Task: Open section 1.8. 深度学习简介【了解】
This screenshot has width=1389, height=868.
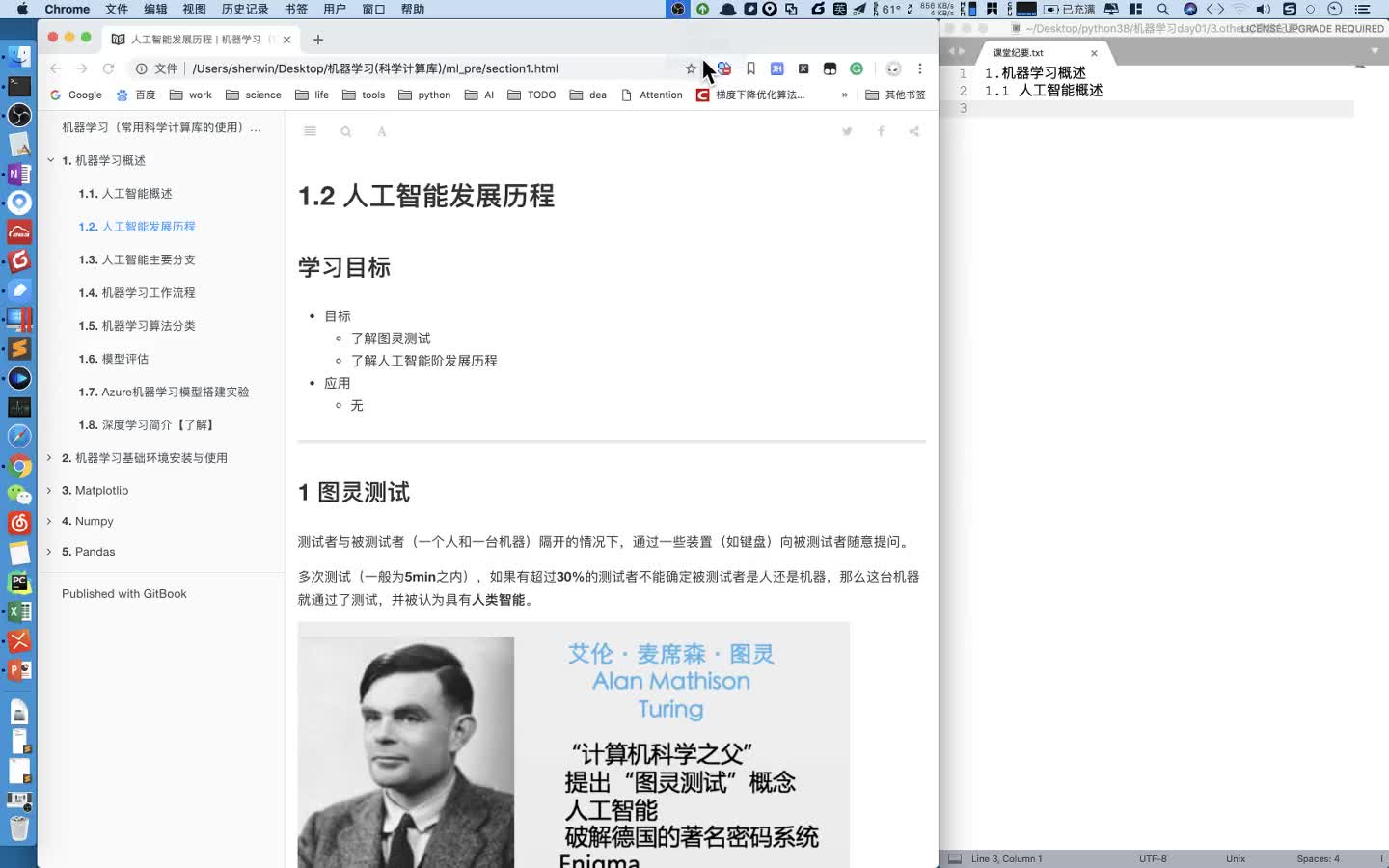Action: coord(147,424)
